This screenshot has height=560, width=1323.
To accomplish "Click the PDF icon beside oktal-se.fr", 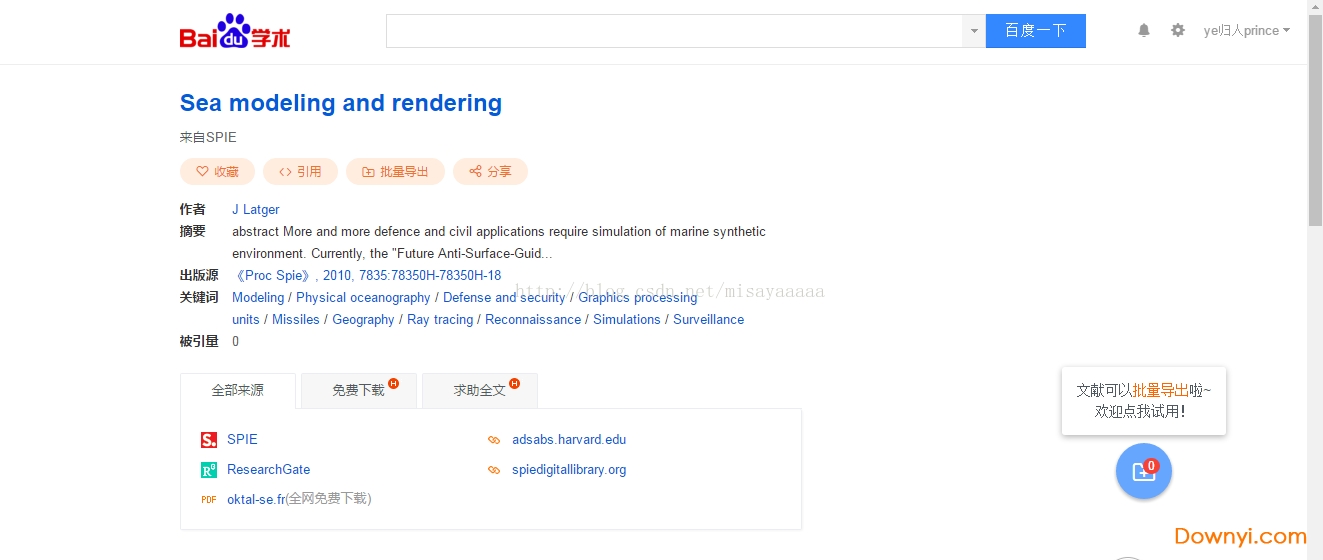I will [x=208, y=499].
